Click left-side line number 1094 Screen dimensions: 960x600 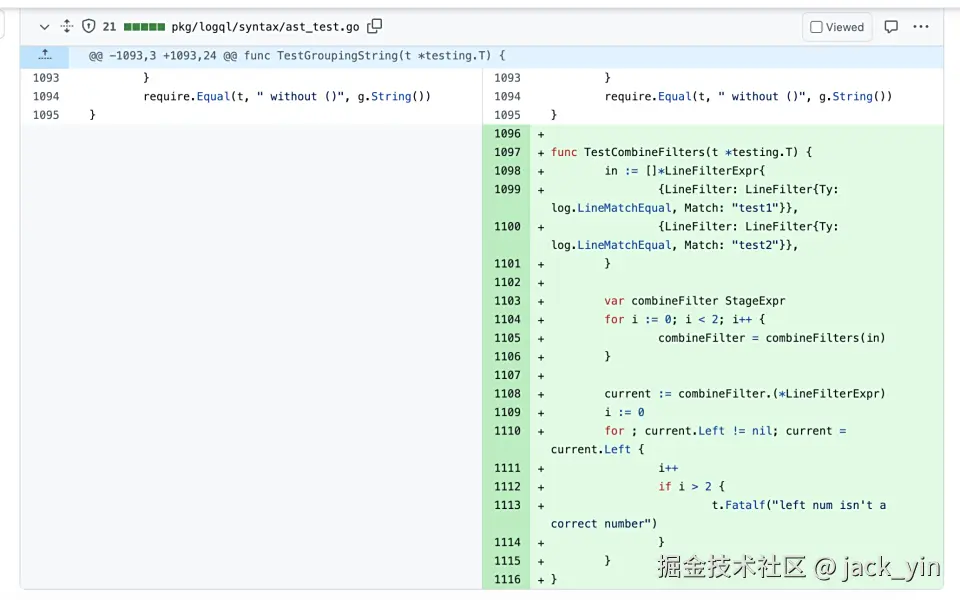pos(46,97)
